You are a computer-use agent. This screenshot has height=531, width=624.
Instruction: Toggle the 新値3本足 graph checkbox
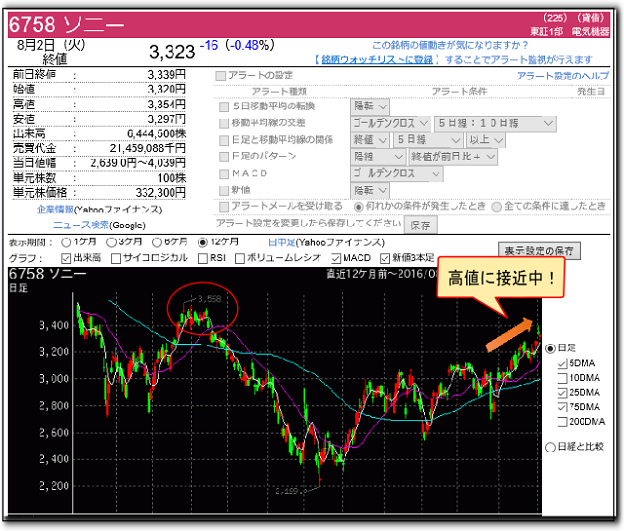[384, 258]
